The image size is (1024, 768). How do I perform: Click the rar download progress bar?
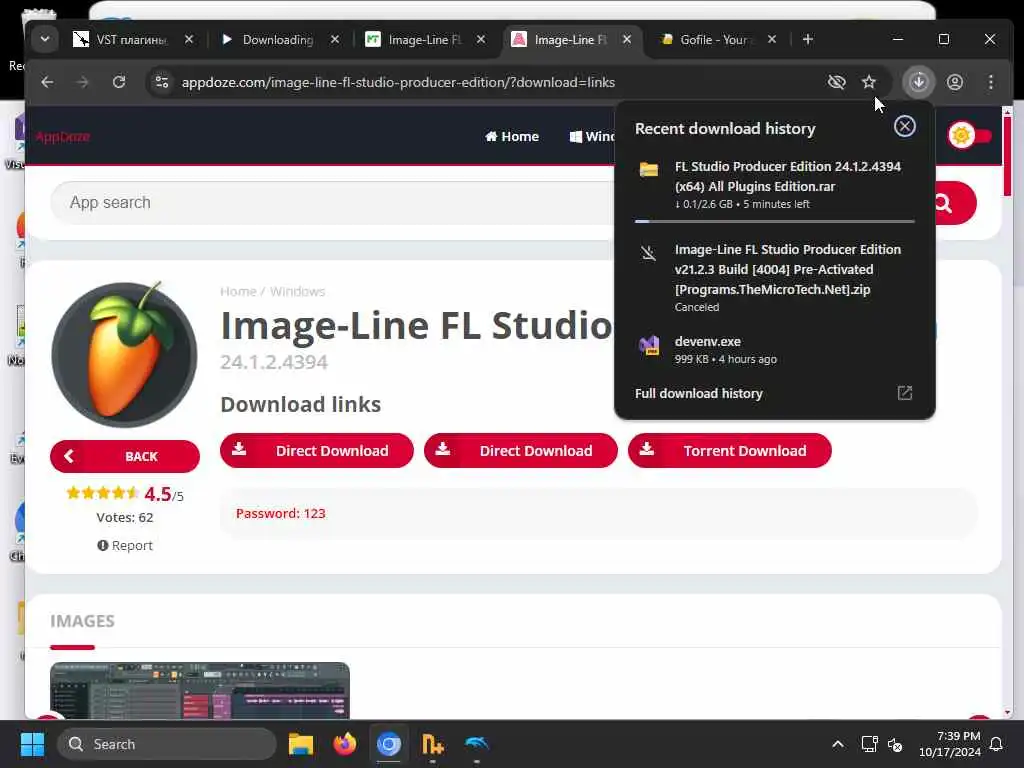point(775,221)
